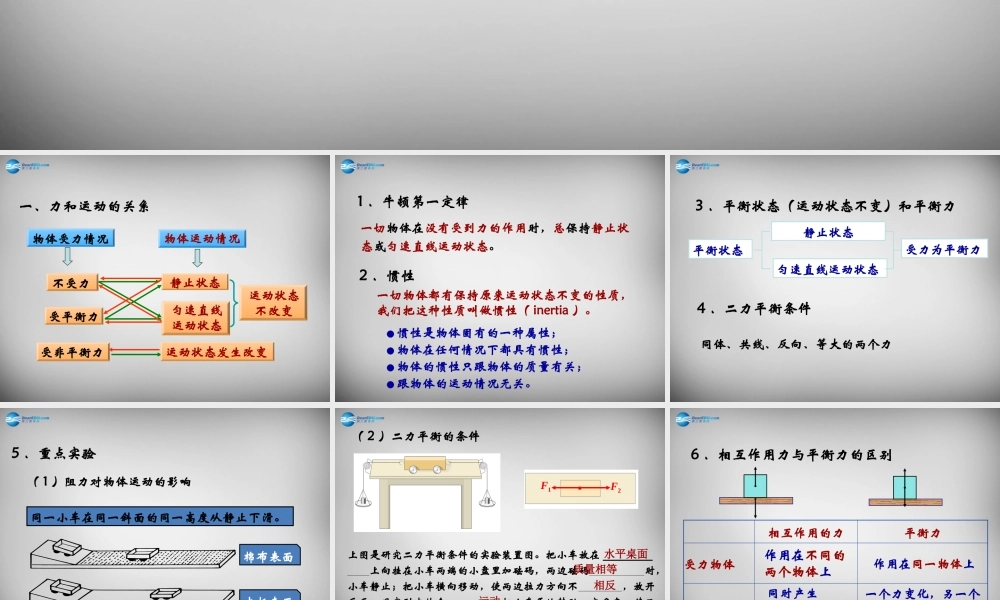This screenshot has height=600, width=1000.
Task: Click the table header 相互作用的力
Action: (x=805, y=533)
